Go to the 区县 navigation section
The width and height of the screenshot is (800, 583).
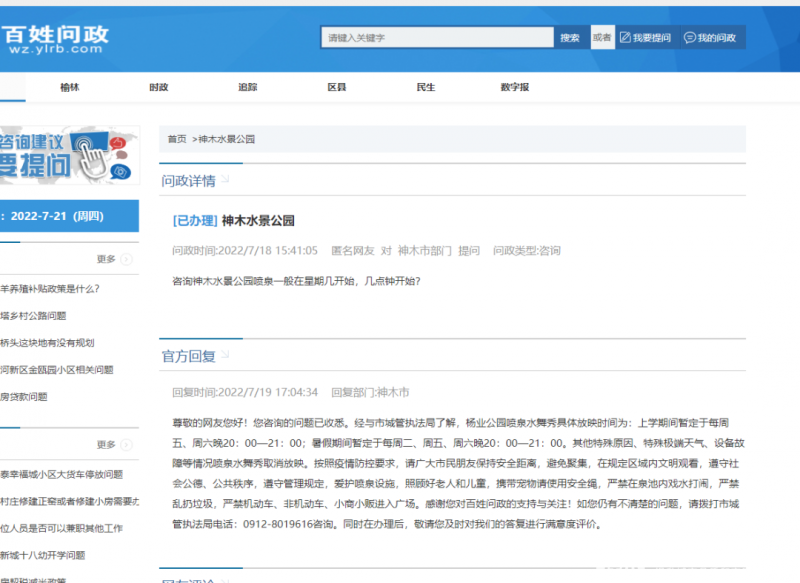[x=337, y=88]
